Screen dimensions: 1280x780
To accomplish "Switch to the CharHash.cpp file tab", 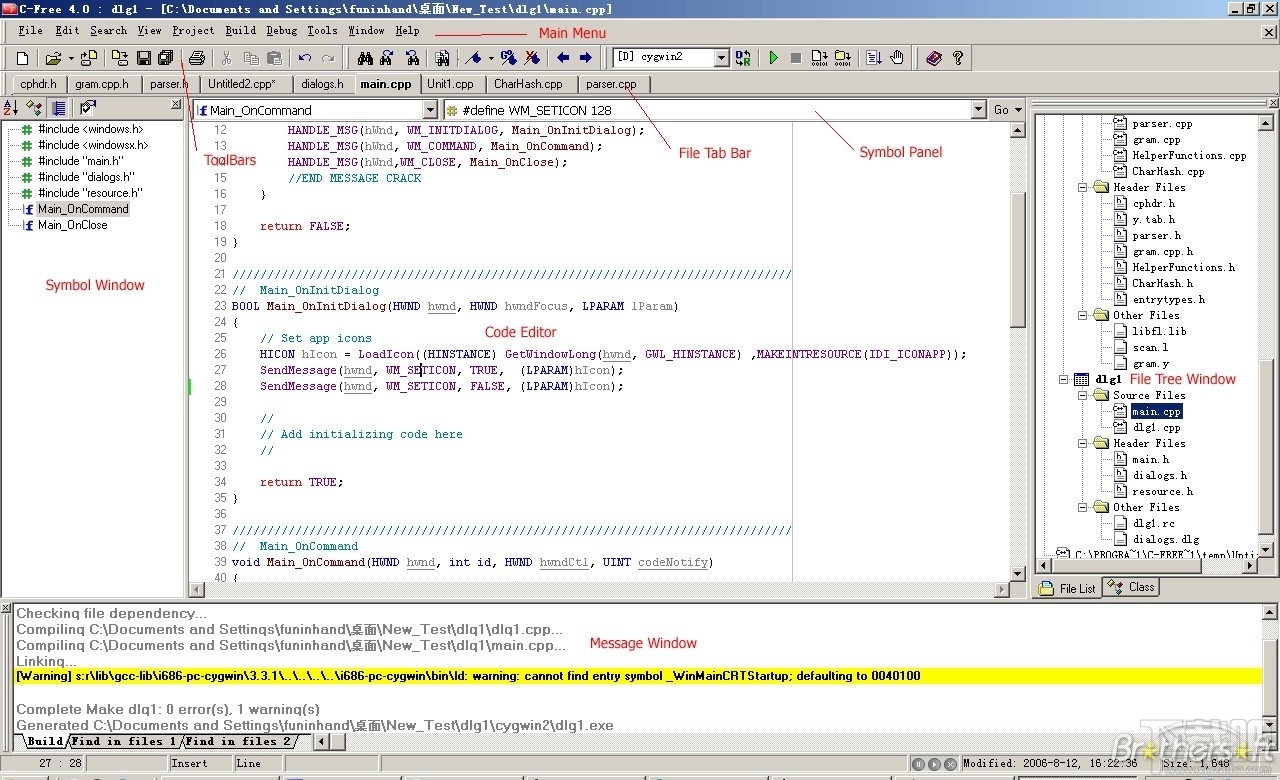I will tap(527, 84).
